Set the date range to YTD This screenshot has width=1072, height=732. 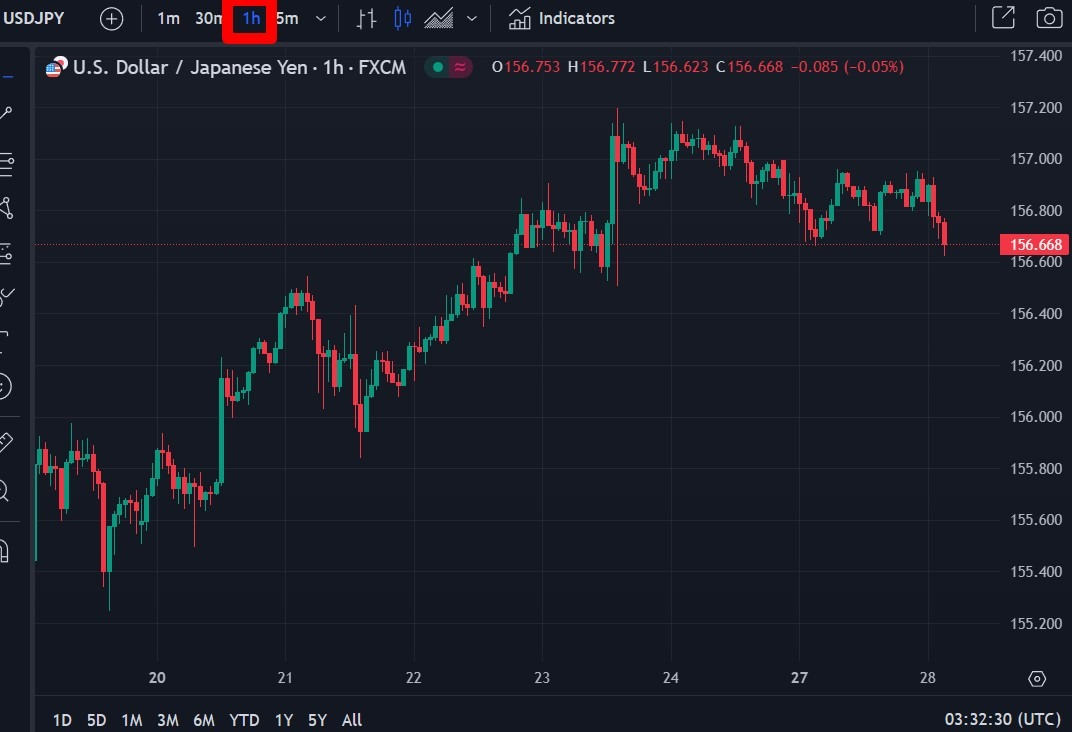point(244,720)
